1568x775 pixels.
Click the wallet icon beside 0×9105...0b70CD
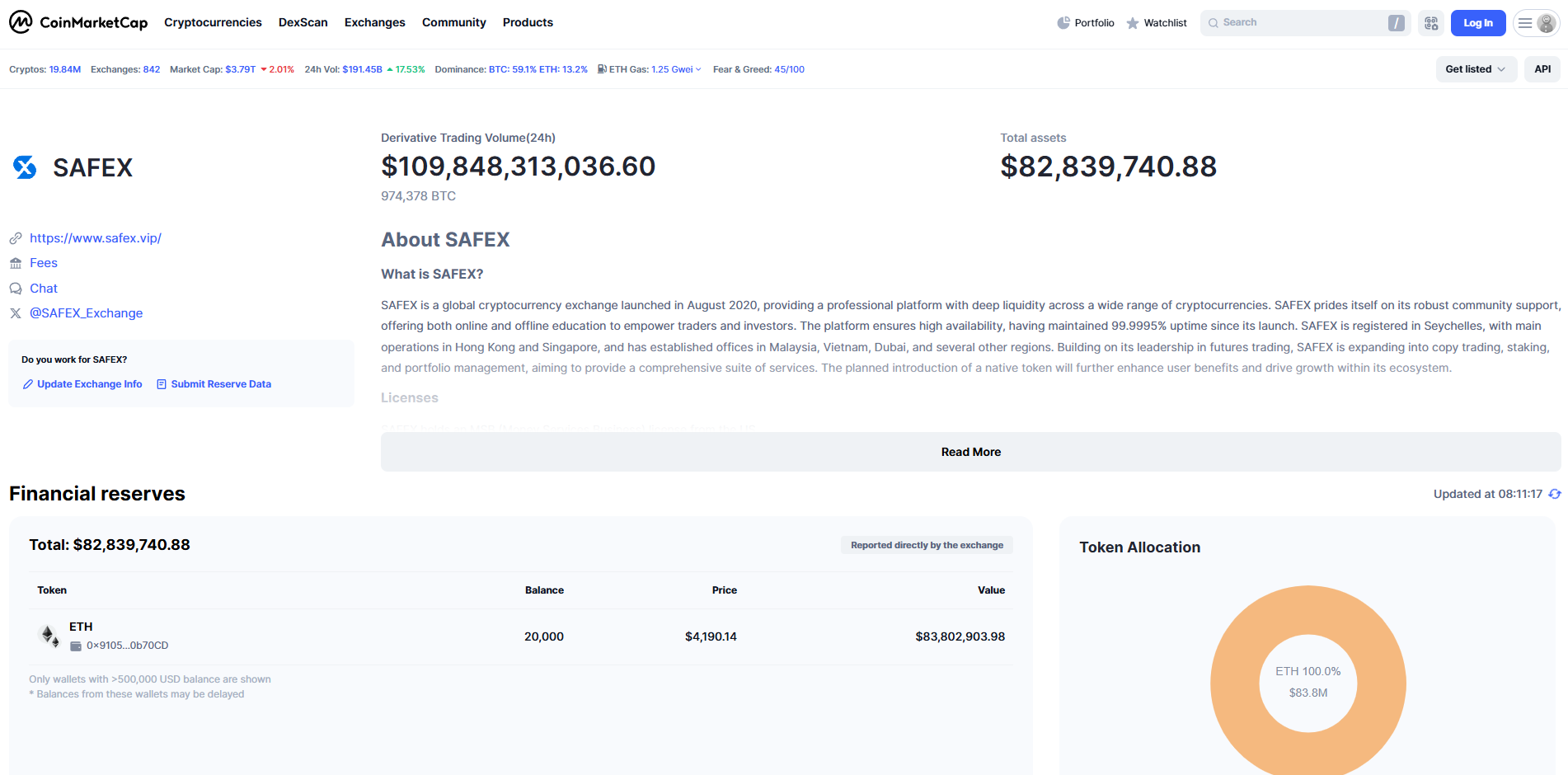tap(76, 646)
